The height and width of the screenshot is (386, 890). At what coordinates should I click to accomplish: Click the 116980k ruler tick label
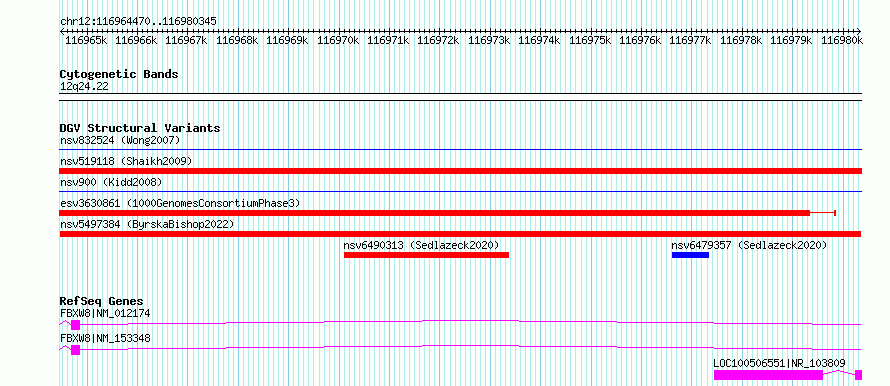click(842, 40)
